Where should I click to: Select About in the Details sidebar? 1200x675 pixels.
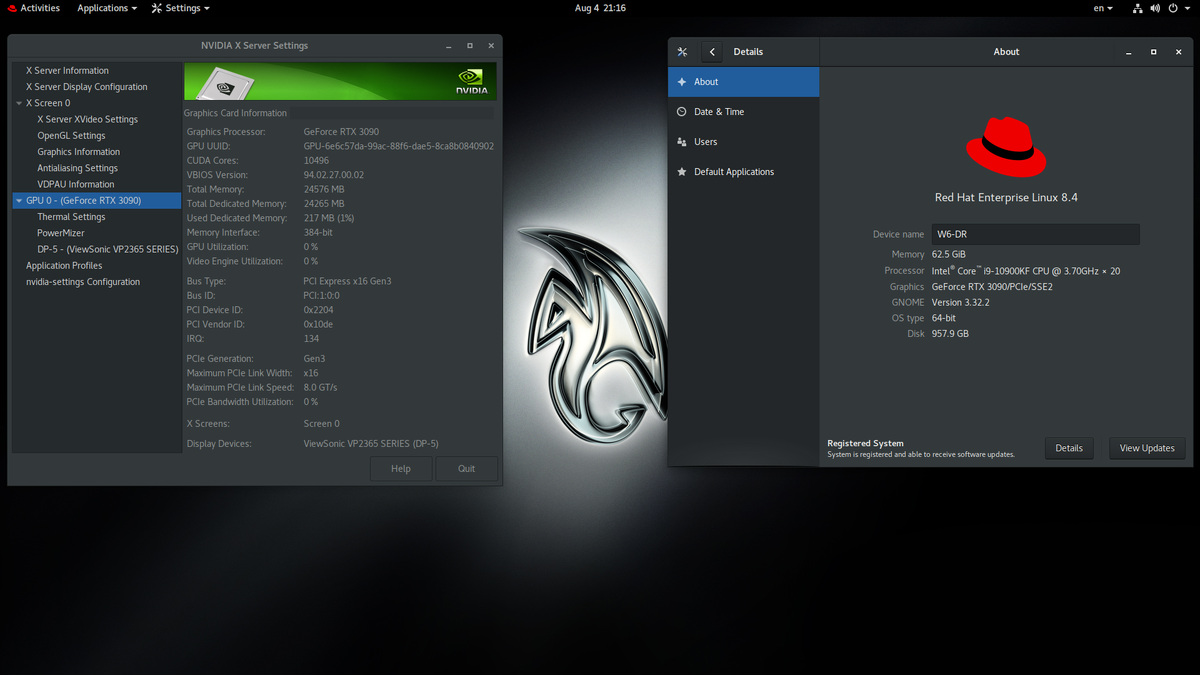point(743,82)
